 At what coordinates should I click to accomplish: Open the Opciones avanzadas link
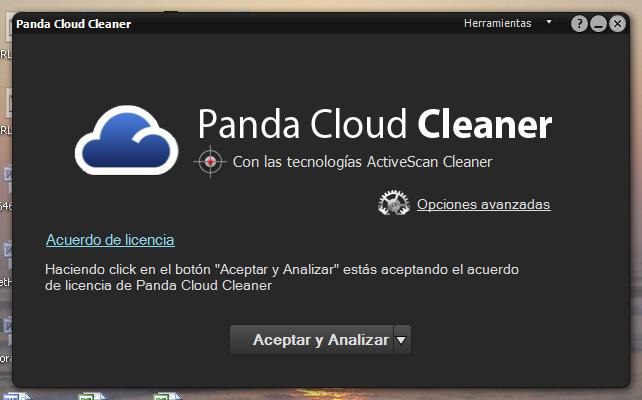(484, 204)
